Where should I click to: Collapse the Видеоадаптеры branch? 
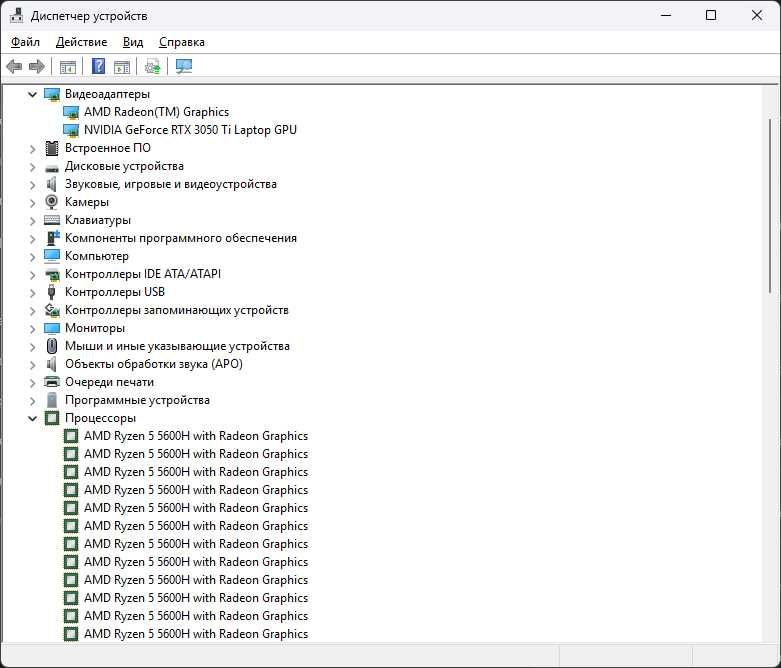pyautogui.click(x=32, y=94)
